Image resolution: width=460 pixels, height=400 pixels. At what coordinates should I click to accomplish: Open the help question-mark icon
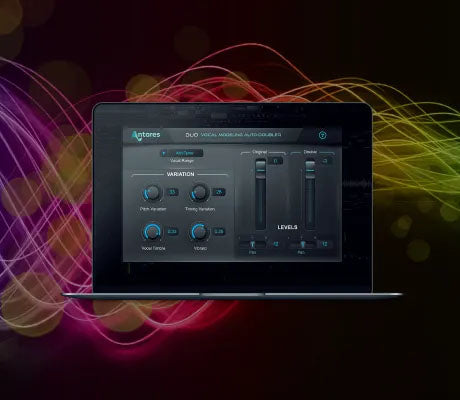coord(322,135)
